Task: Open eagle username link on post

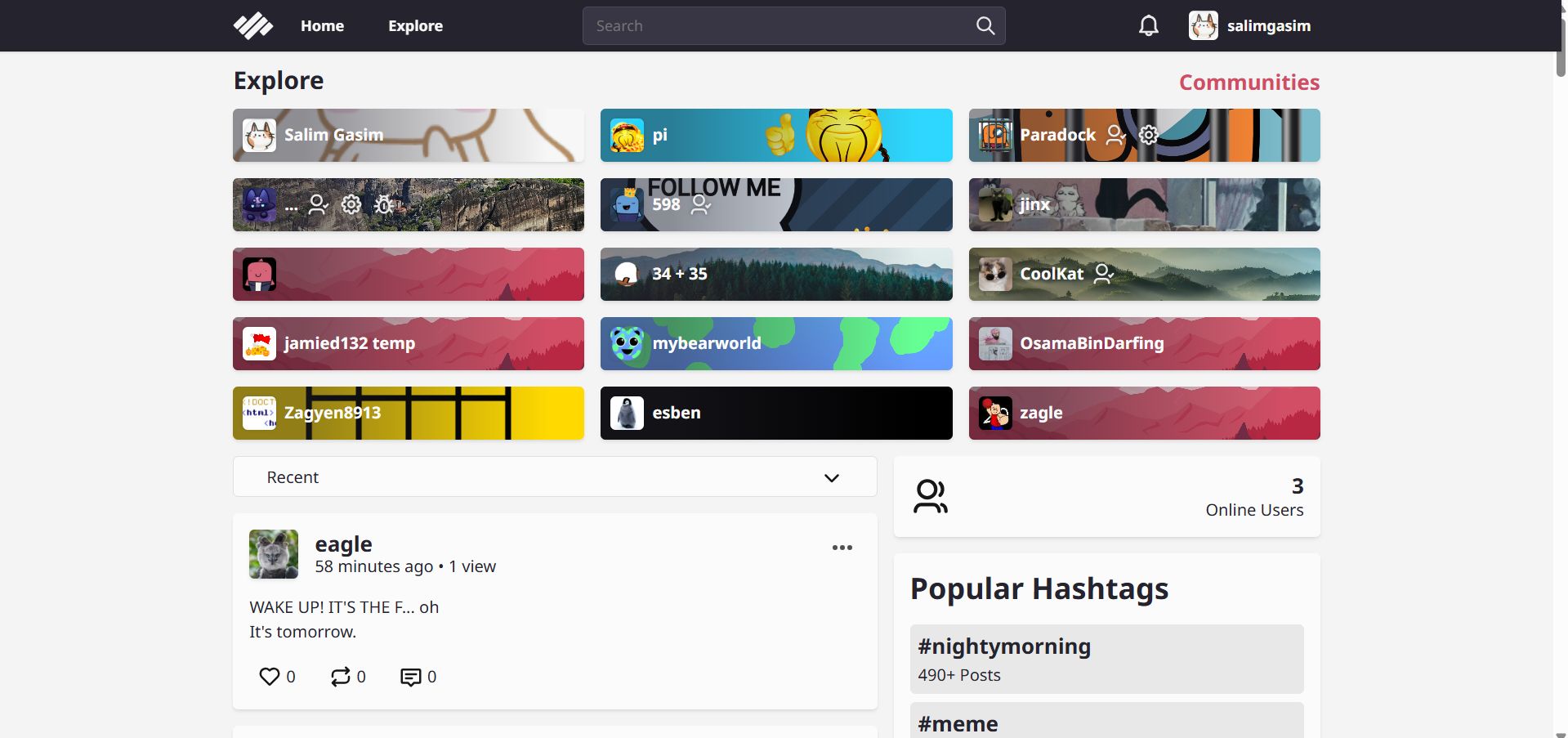Action: pos(343,543)
